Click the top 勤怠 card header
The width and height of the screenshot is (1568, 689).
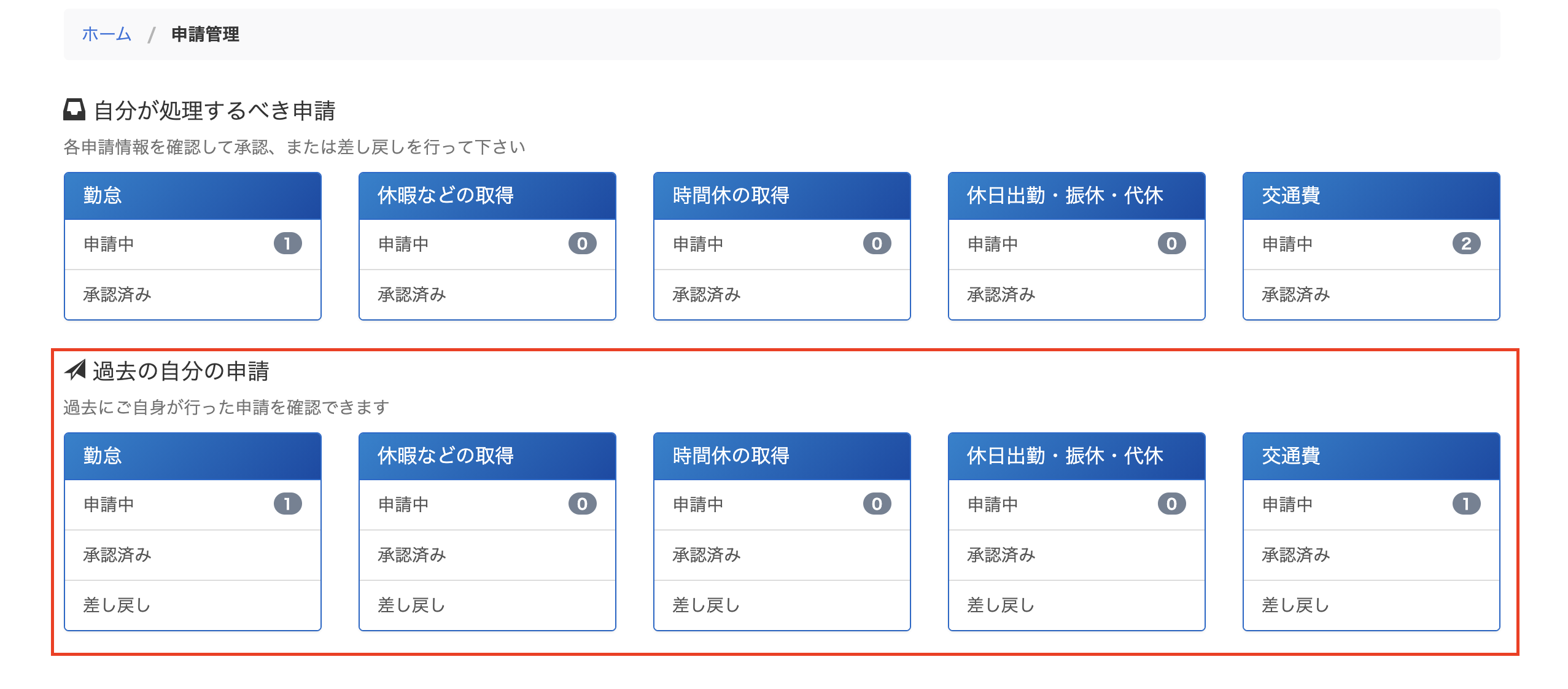click(x=192, y=196)
